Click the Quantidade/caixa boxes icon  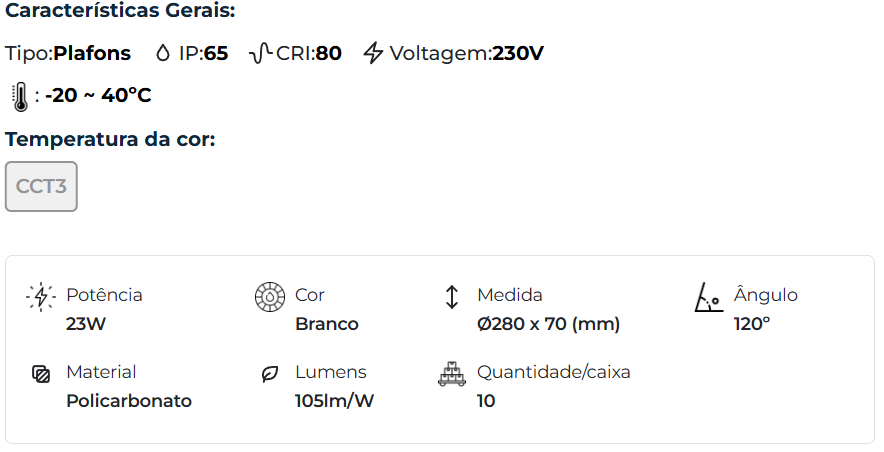coord(452,373)
